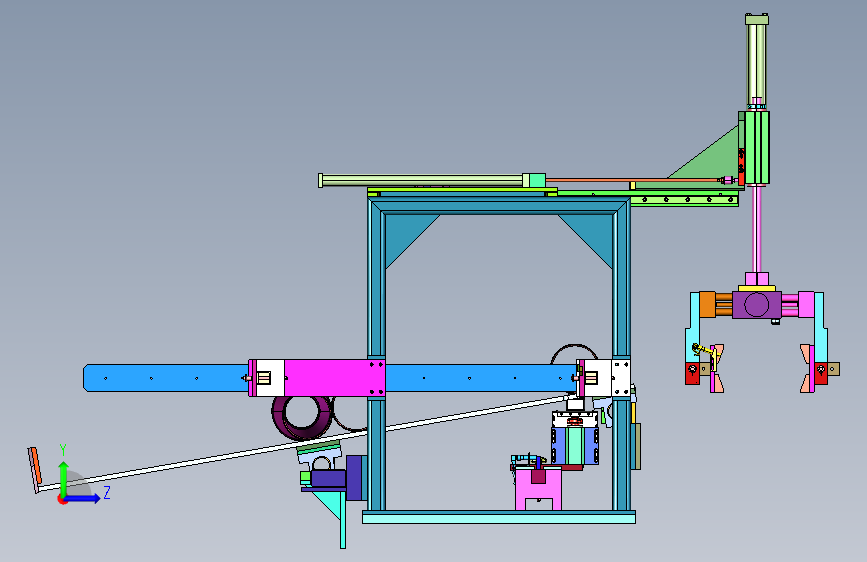Image resolution: width=867 pixels, height=562 pixels.
Task: Select the tall vertical pneumatic cylinder at top
Action: tap(756, 61)
